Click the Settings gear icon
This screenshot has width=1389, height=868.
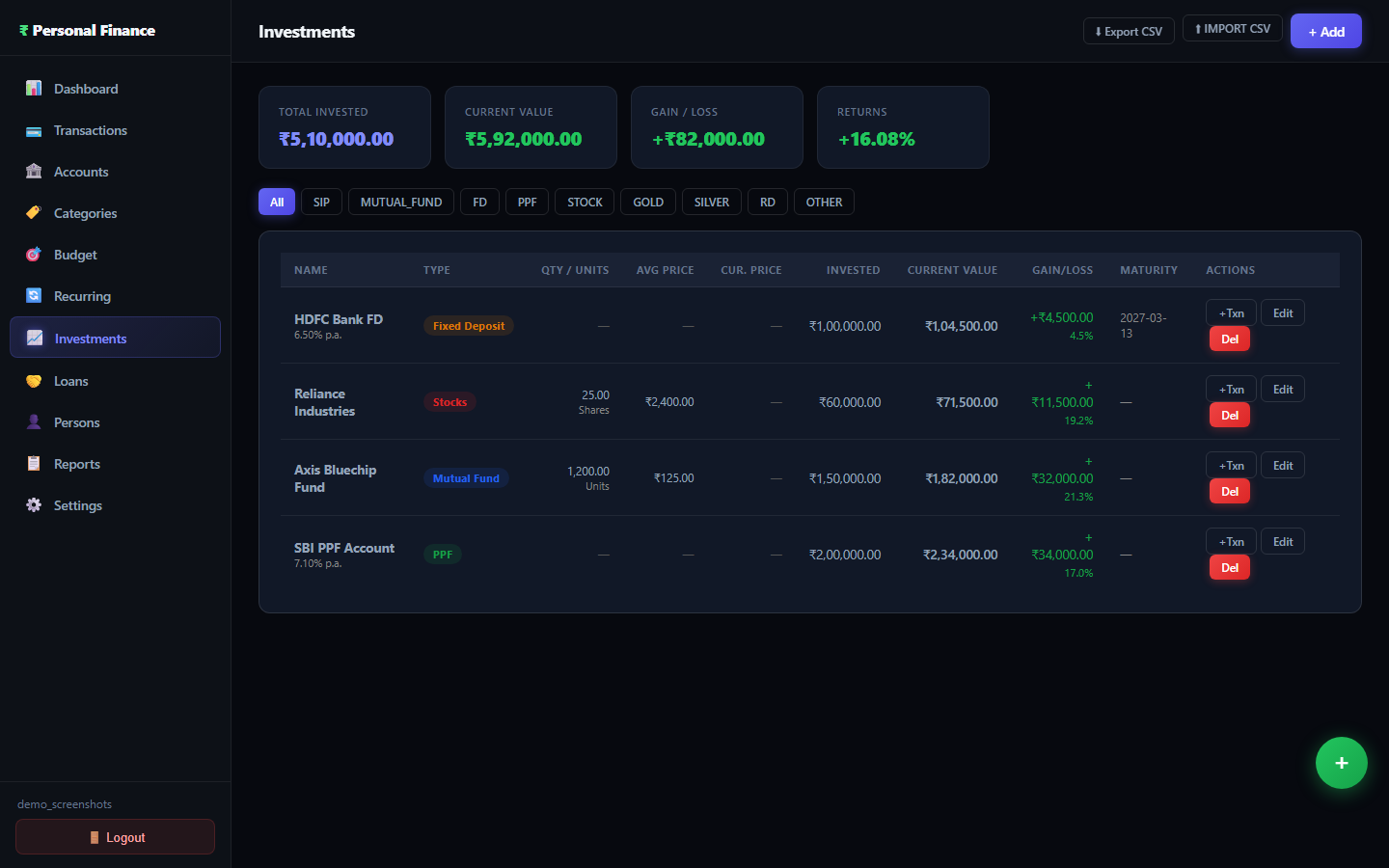(34, 505)
